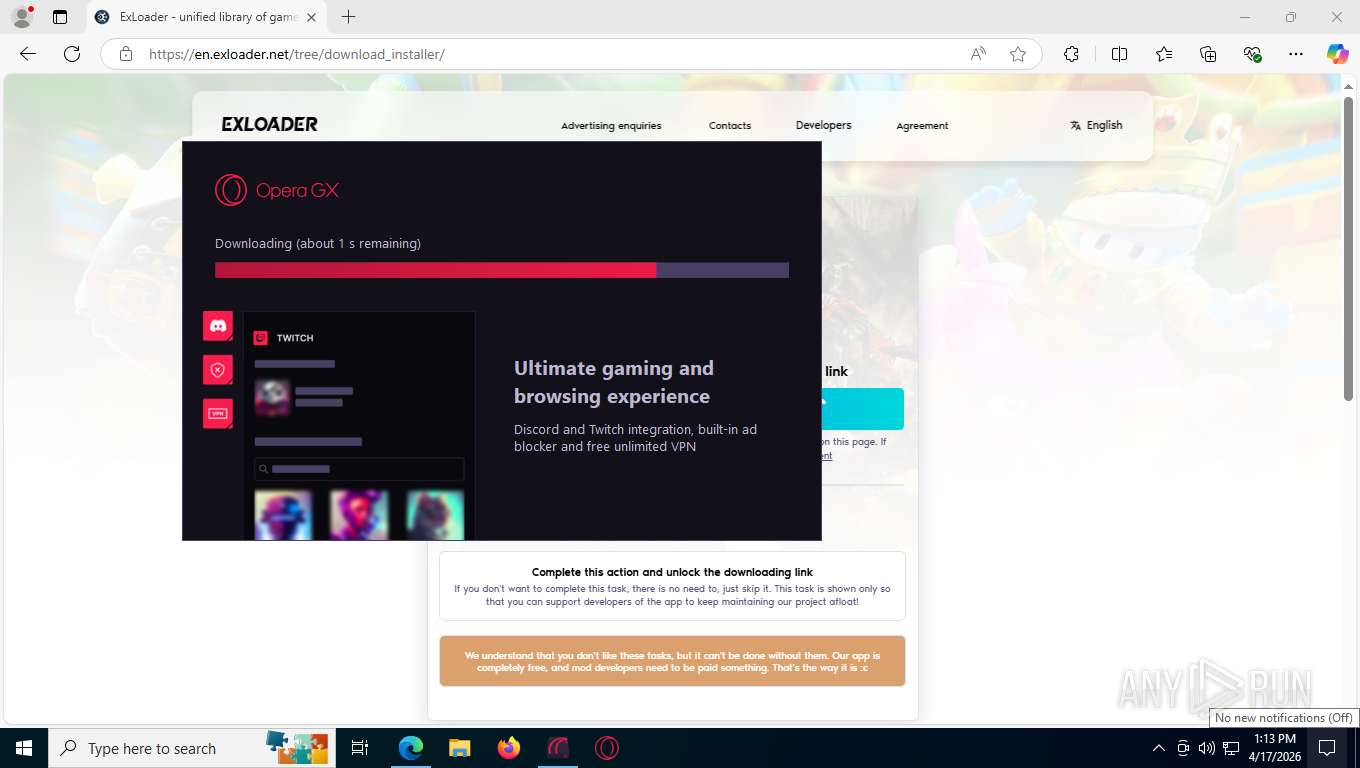The image size is (1360, 768).
Task: Click 'Complete this action and unlock' task box
Action: 672,586
